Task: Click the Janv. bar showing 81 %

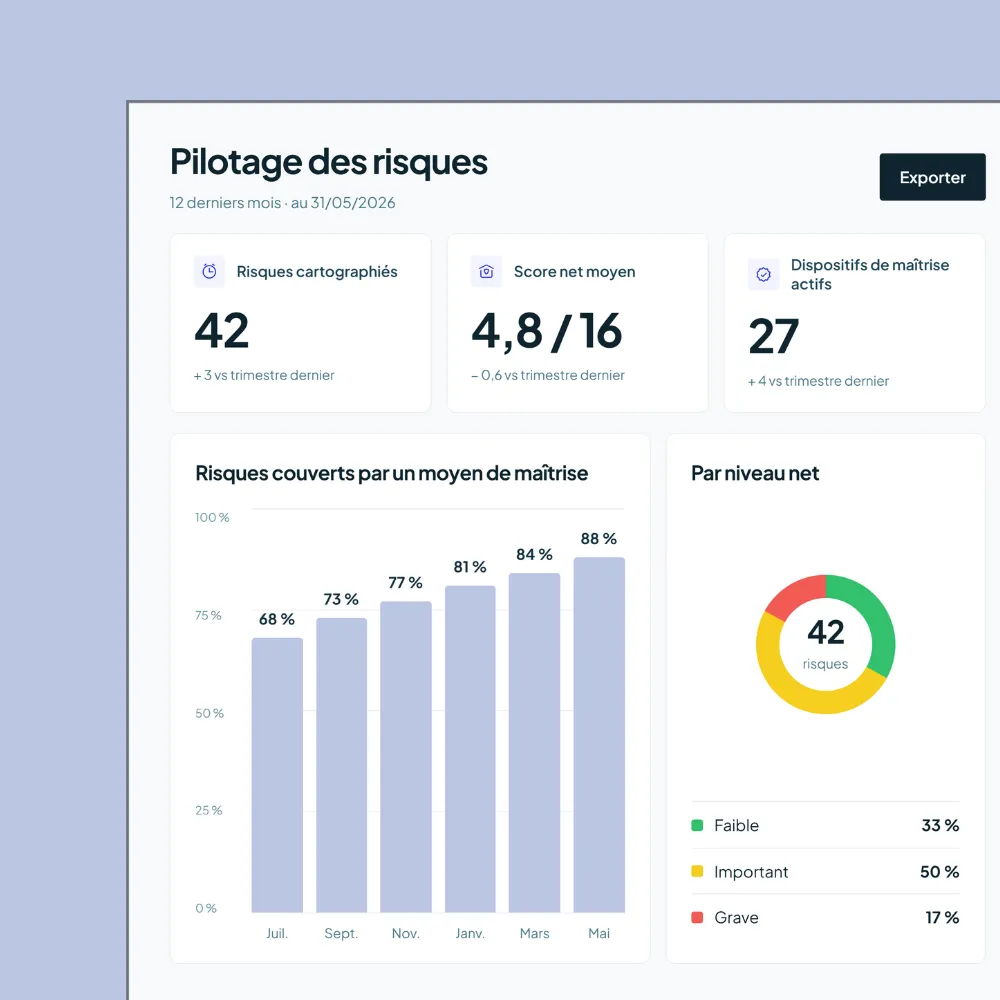Action: tap(470, 749)
